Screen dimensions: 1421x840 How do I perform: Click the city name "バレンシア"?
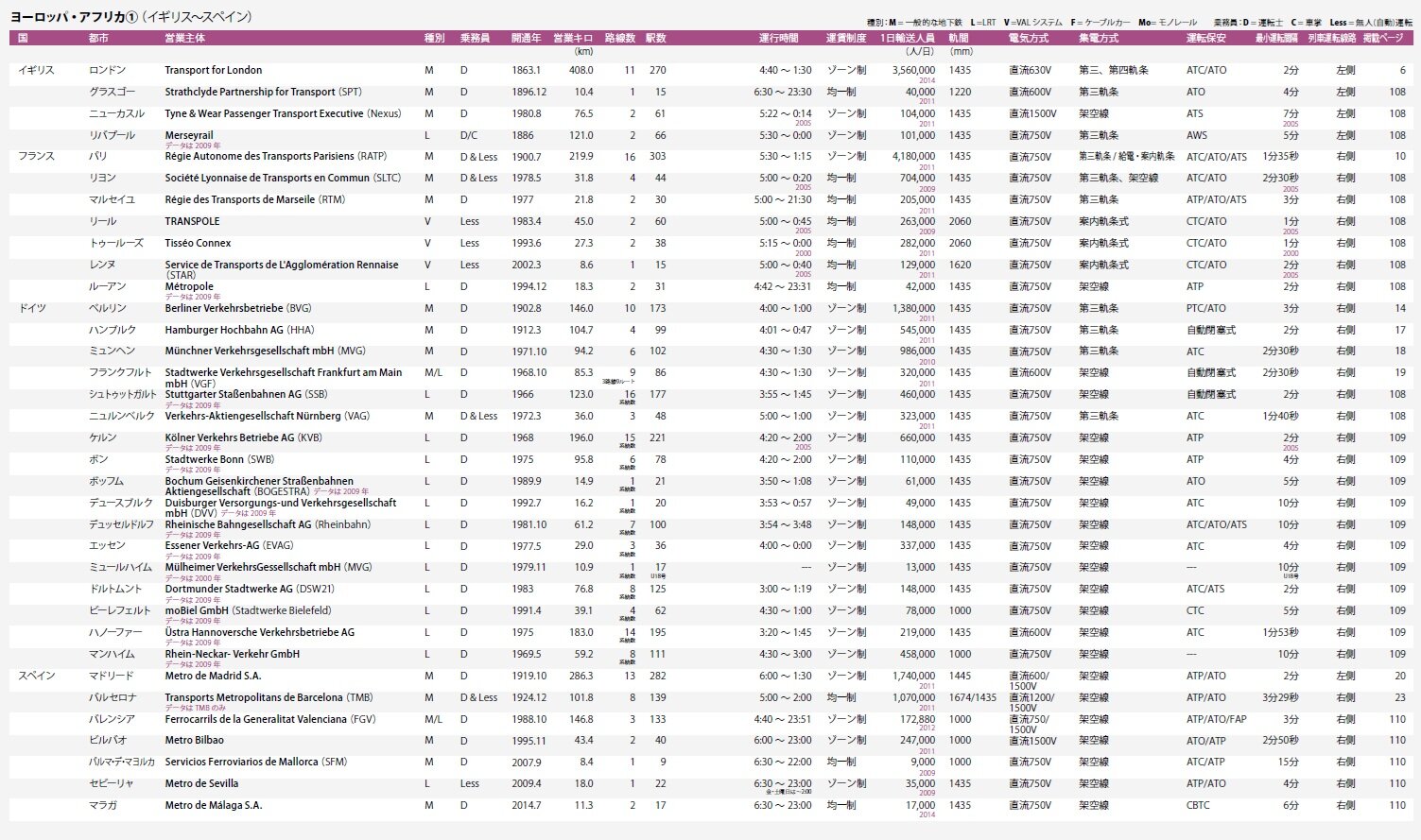(112, 720)
